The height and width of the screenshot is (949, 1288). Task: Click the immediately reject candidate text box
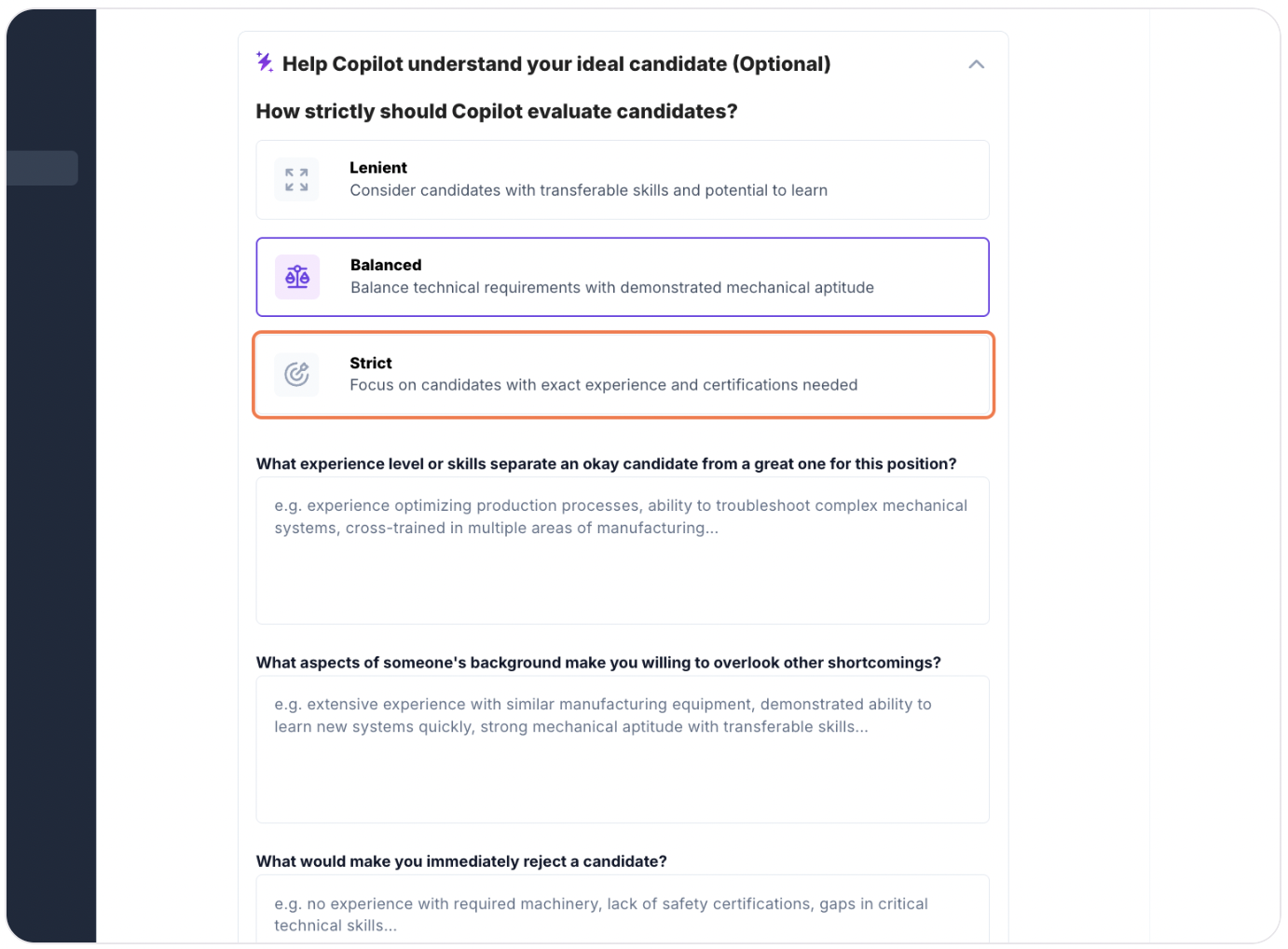coord(623,909)
